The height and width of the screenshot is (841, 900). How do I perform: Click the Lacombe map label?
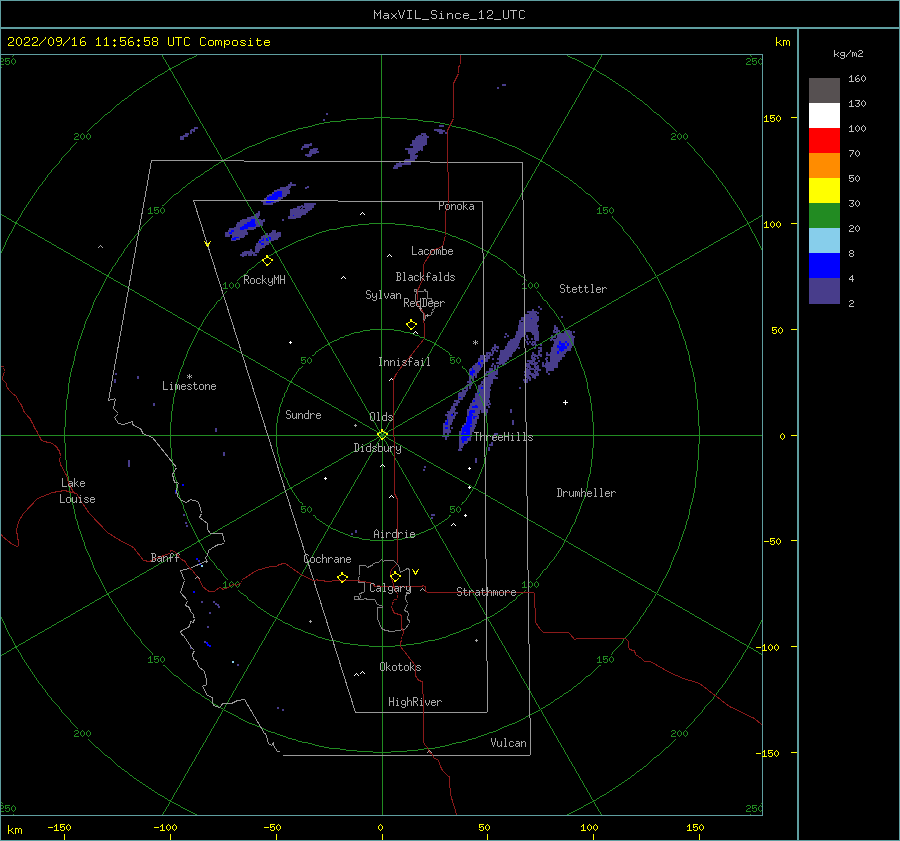click(432, 251)
